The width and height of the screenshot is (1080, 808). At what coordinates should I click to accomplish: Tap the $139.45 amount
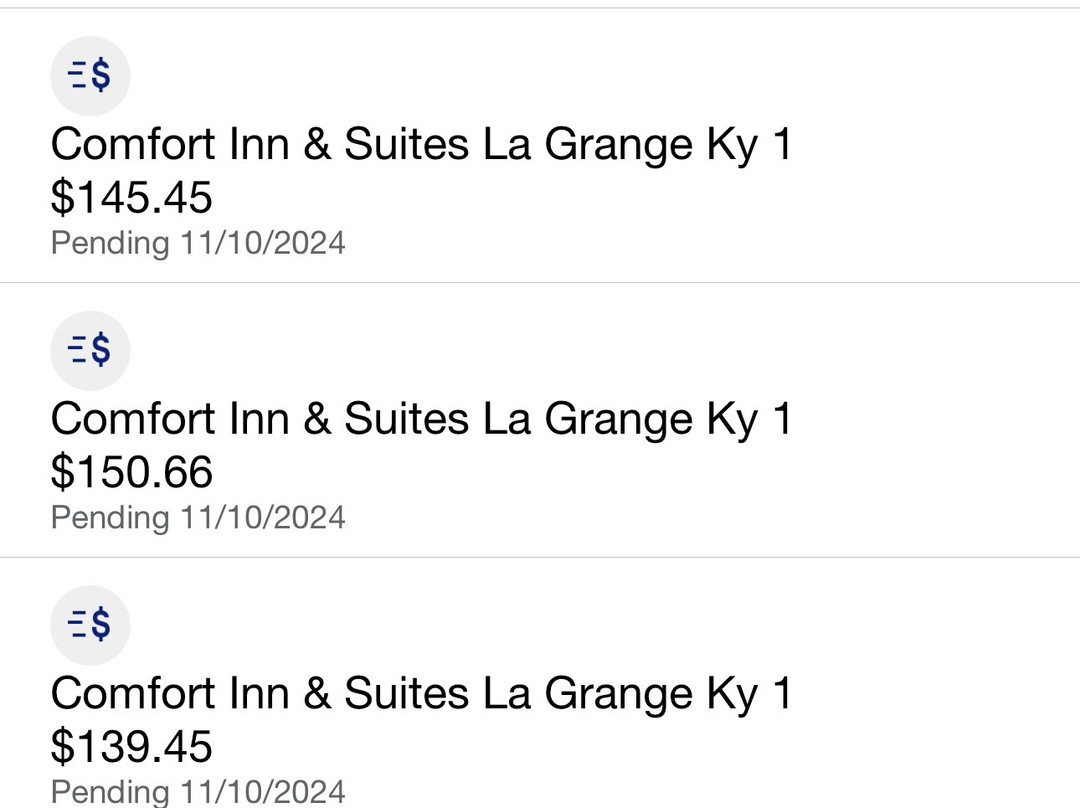click(132, 747)
